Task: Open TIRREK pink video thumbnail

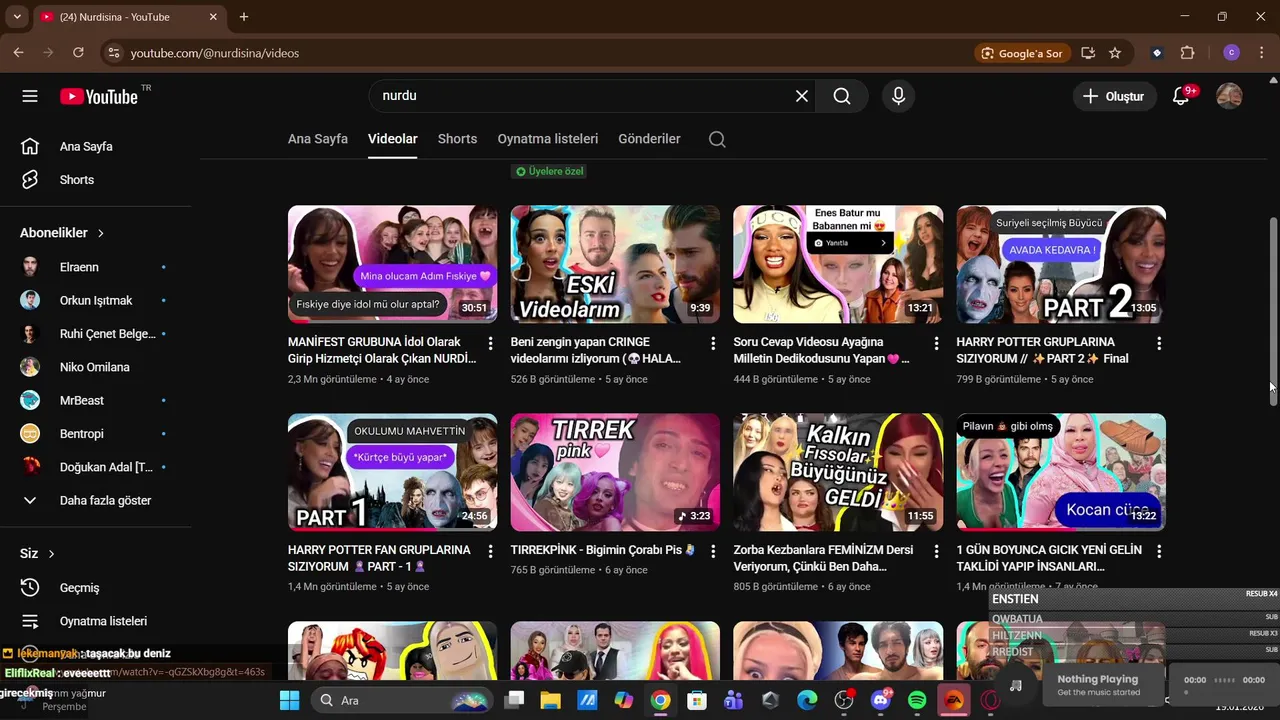Action: coord(615,472)
